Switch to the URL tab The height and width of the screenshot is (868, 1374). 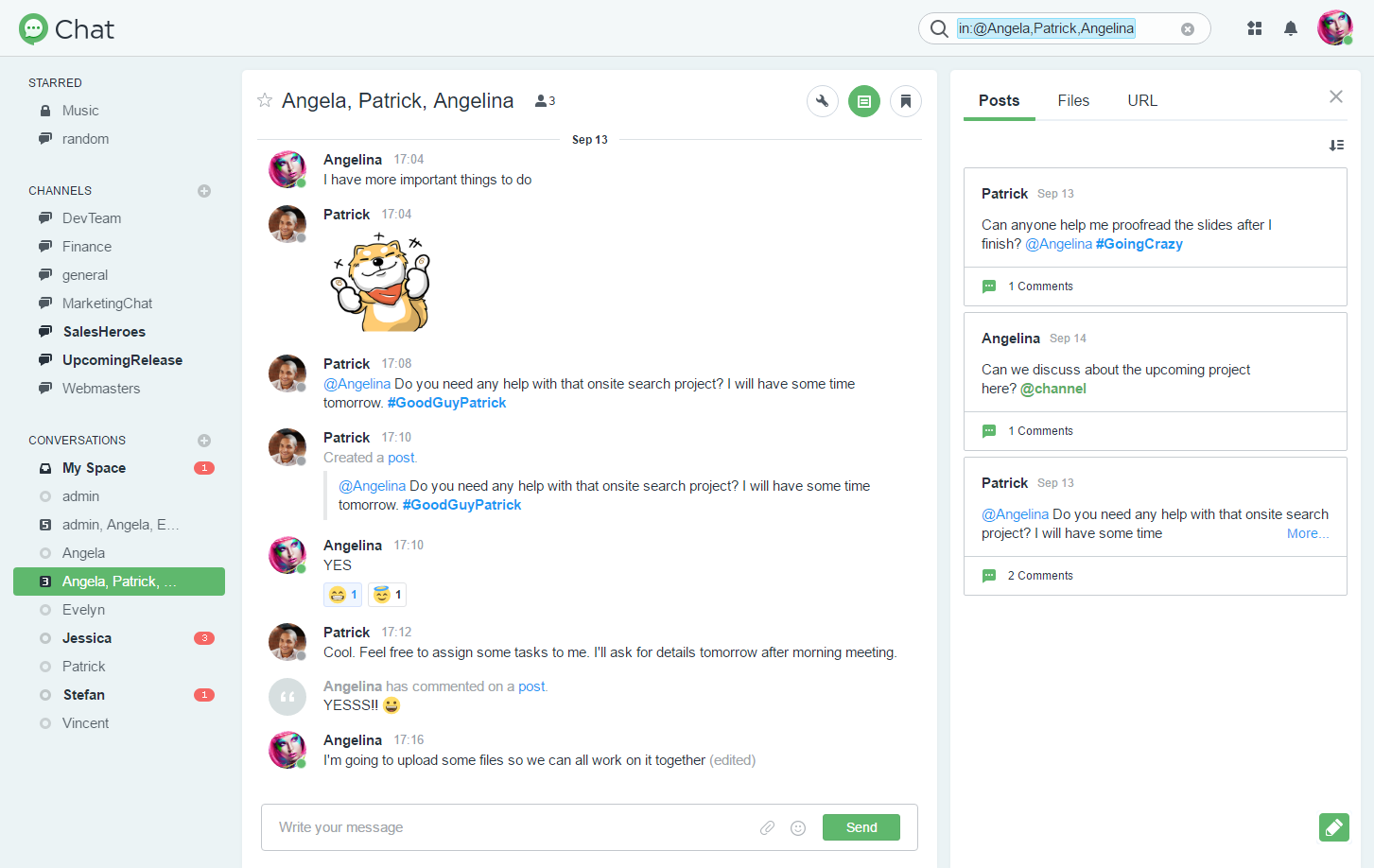click(1141, 100)
